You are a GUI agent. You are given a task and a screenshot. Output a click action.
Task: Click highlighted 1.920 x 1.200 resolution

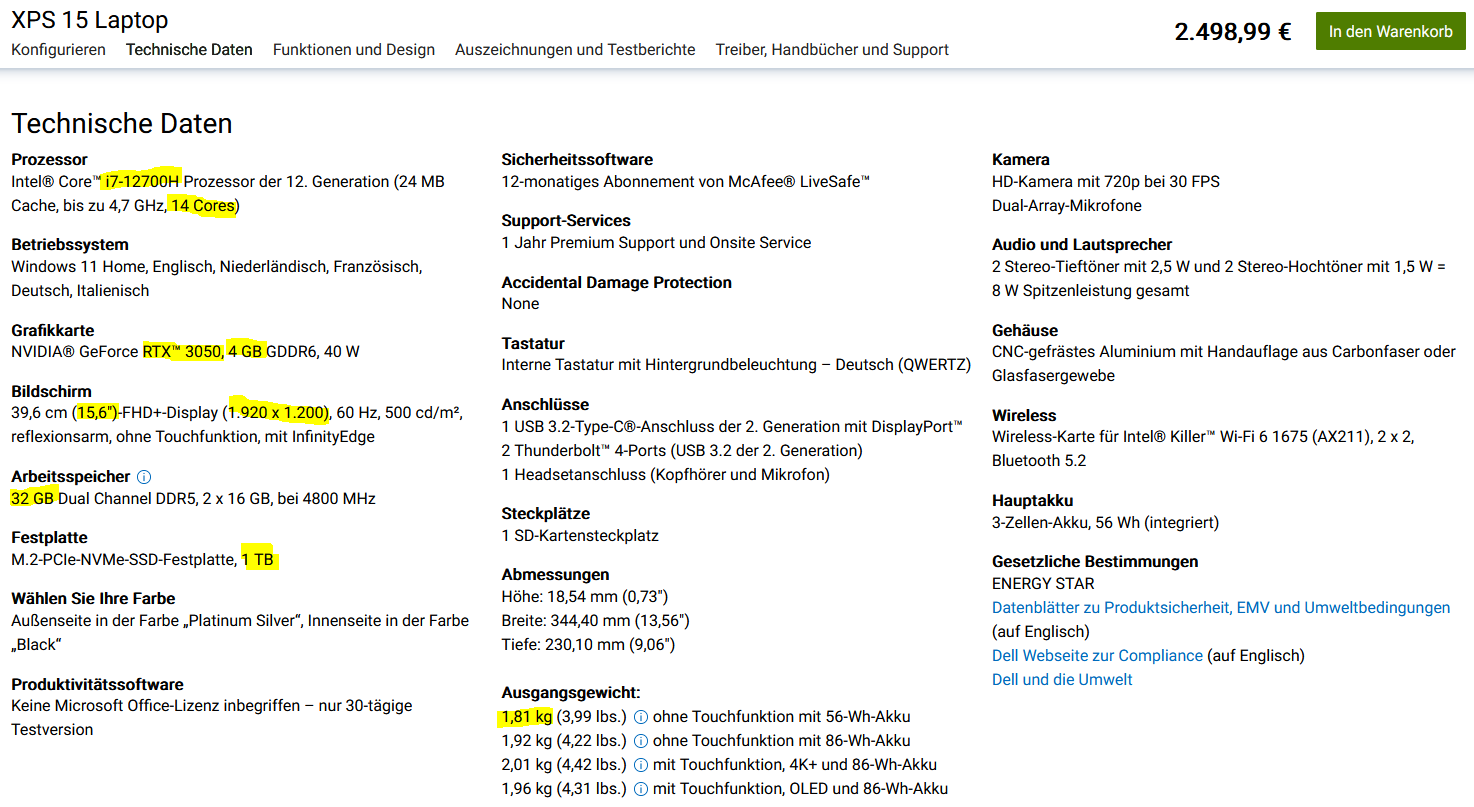277,413
